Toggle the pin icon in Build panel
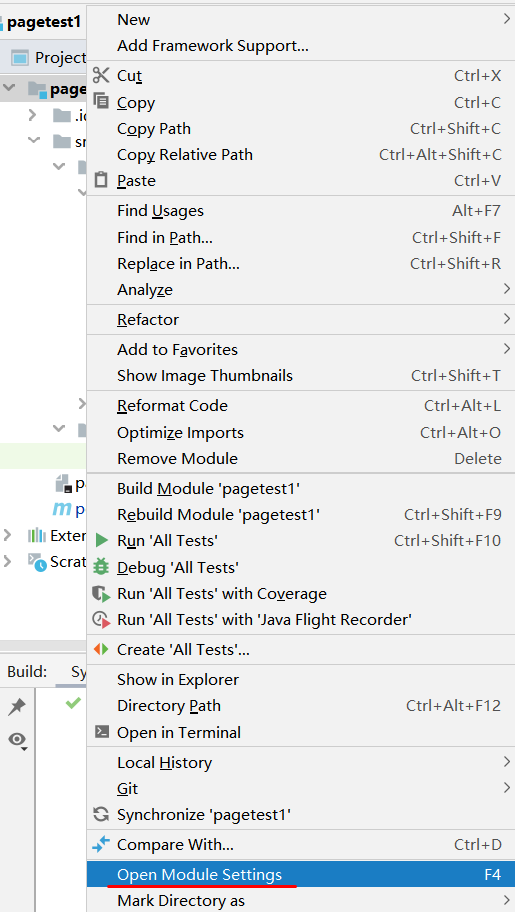This screenshot has height=912, width=515. [x=17, y=707]
